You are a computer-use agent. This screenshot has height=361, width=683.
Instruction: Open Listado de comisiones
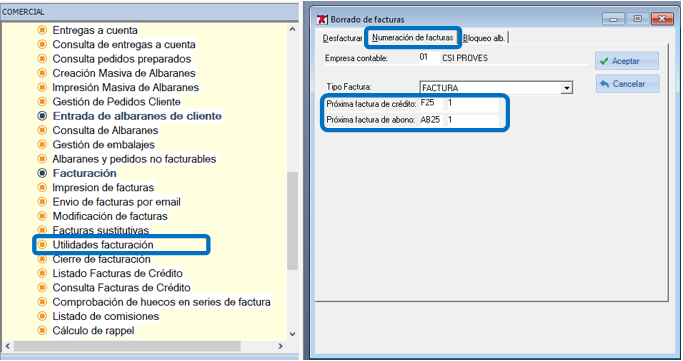click(x=106, y=317)
